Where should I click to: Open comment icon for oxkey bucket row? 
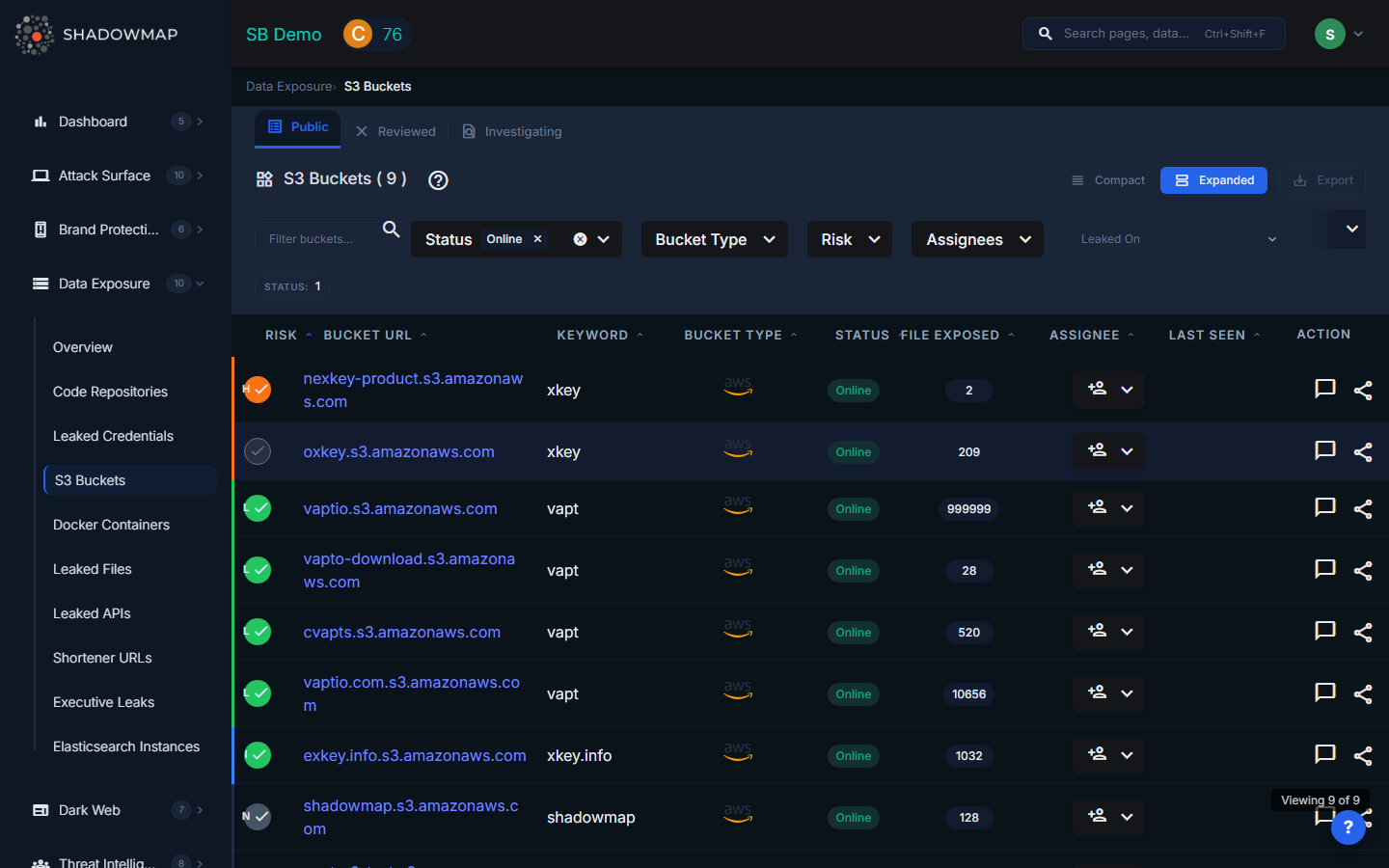tap(1324, 450)
